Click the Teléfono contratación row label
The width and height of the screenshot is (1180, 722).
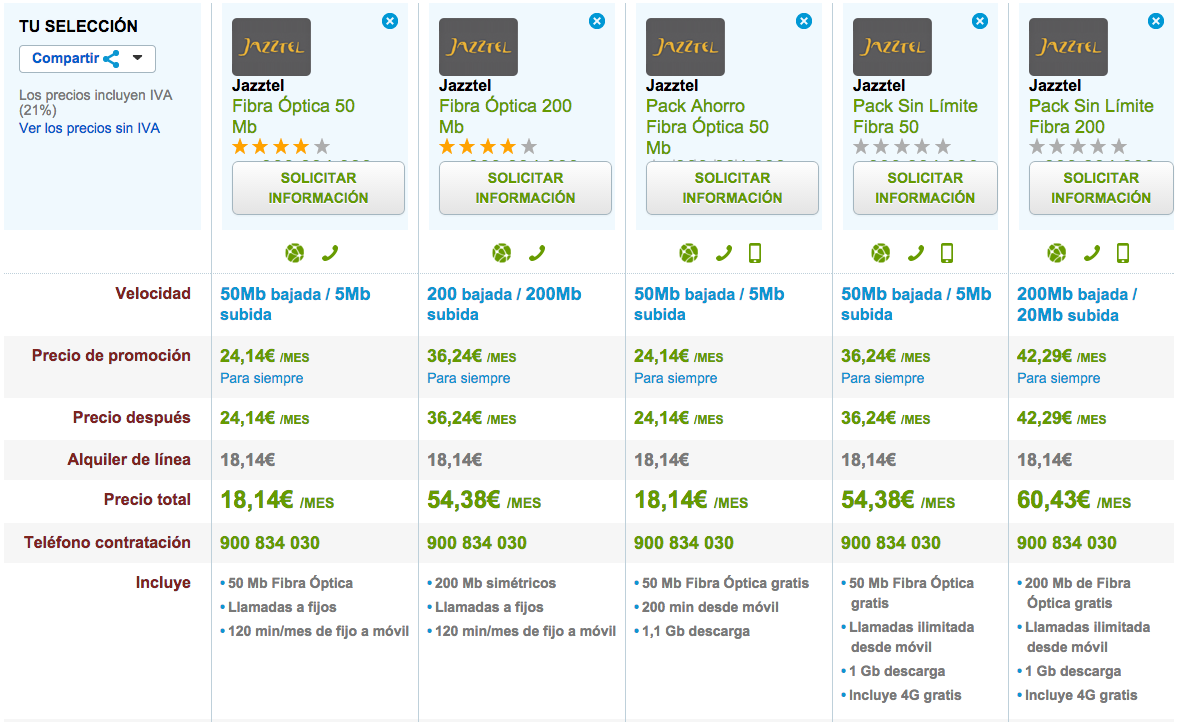(x=107, y=542)
